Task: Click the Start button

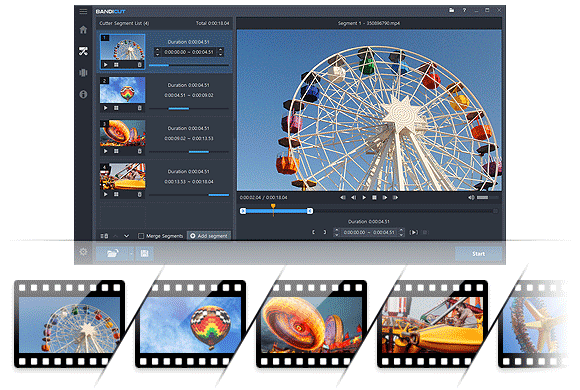Action: point(478,254)
